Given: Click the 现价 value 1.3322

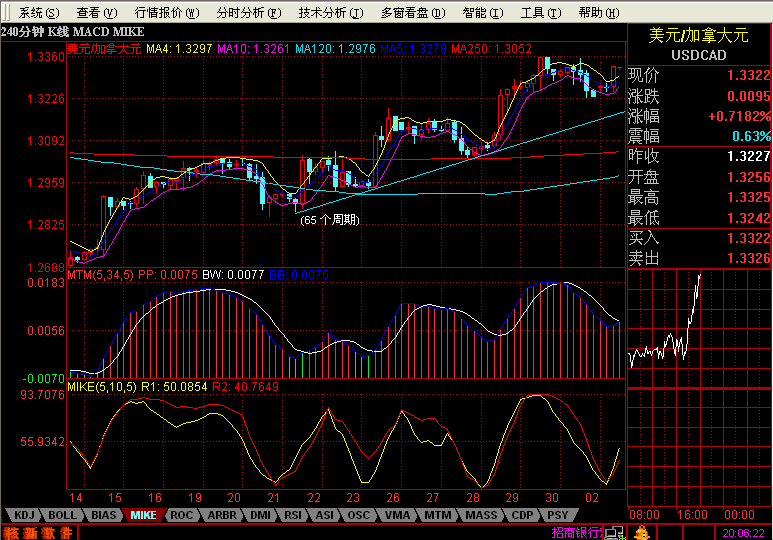Looking at the screenshot, I should coord(748,75).
